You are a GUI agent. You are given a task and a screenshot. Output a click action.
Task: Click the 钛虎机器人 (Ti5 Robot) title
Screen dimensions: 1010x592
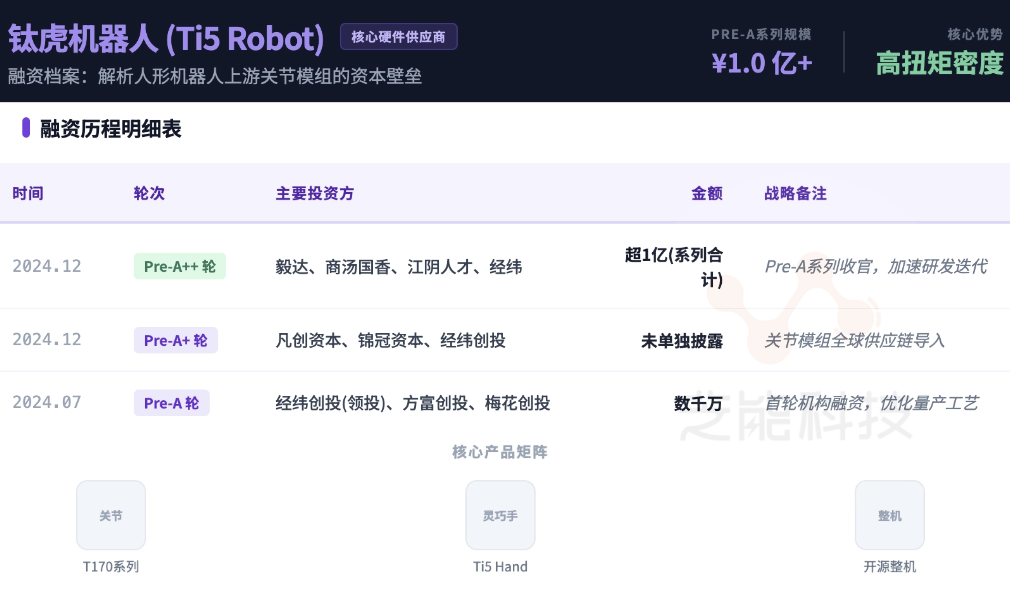point(166,38)
